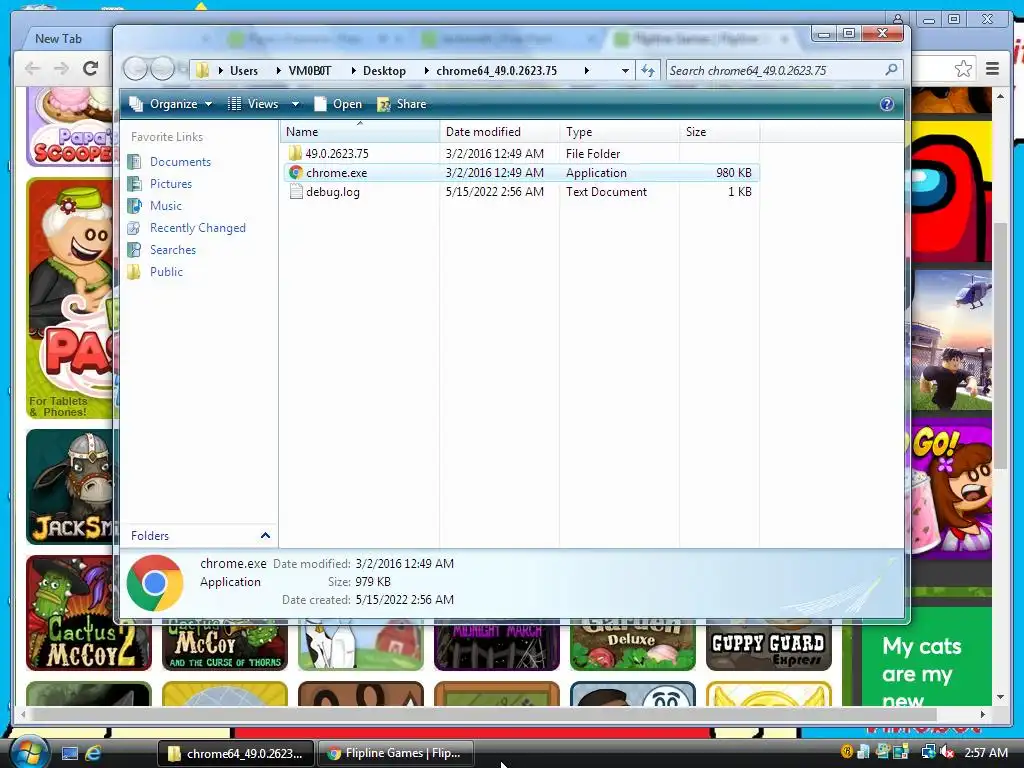Launch Internet Explorer from quick launch
The image size is (1024, 768).
click(93, 753)
